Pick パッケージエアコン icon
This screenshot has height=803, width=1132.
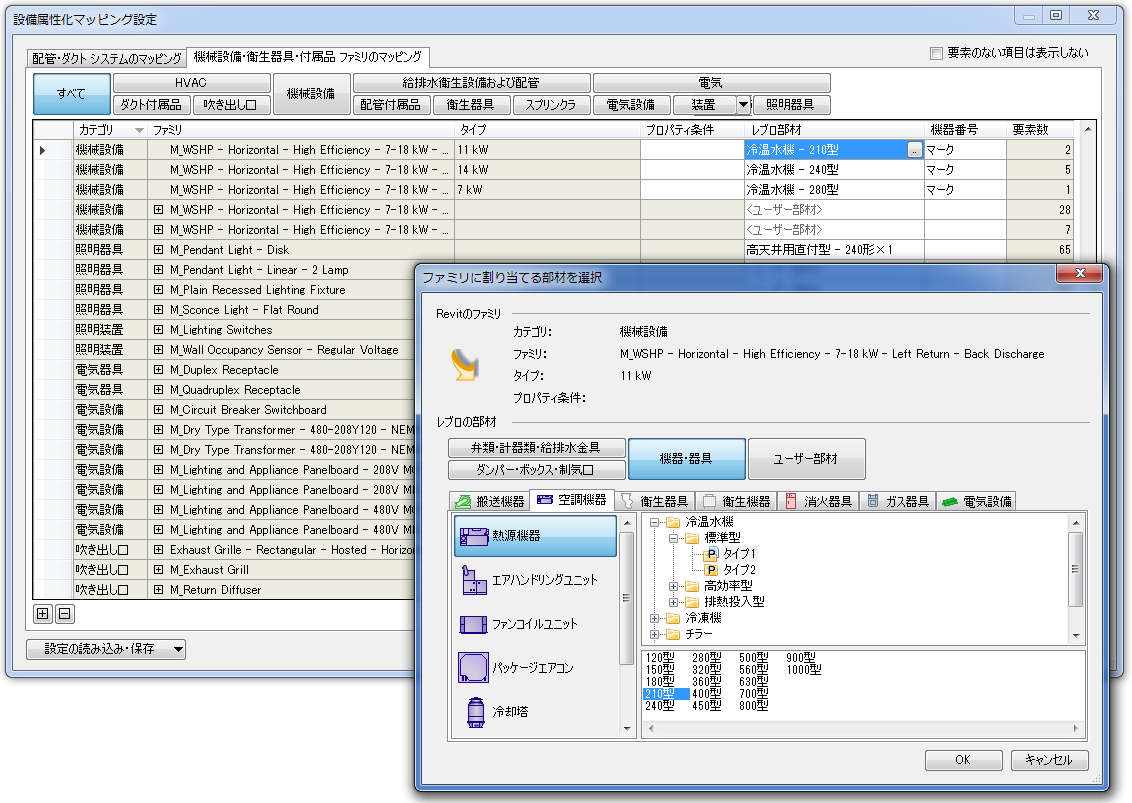coord(474,667)
